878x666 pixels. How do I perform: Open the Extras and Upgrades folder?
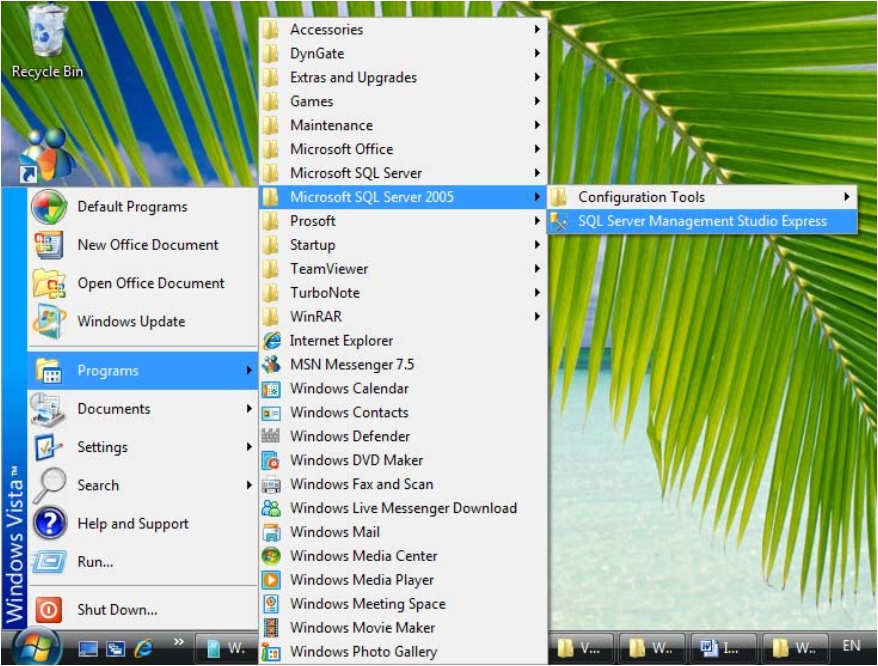point(403,77)
